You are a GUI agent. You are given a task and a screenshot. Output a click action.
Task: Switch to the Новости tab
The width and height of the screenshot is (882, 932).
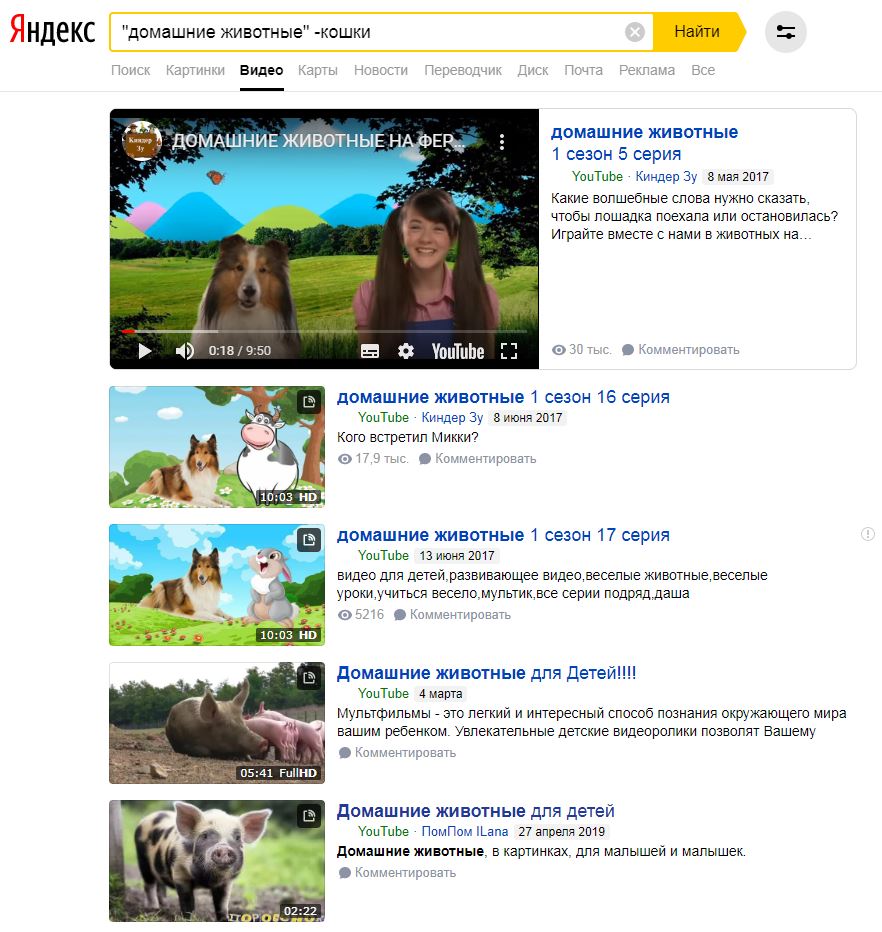(x=381, y=70)
